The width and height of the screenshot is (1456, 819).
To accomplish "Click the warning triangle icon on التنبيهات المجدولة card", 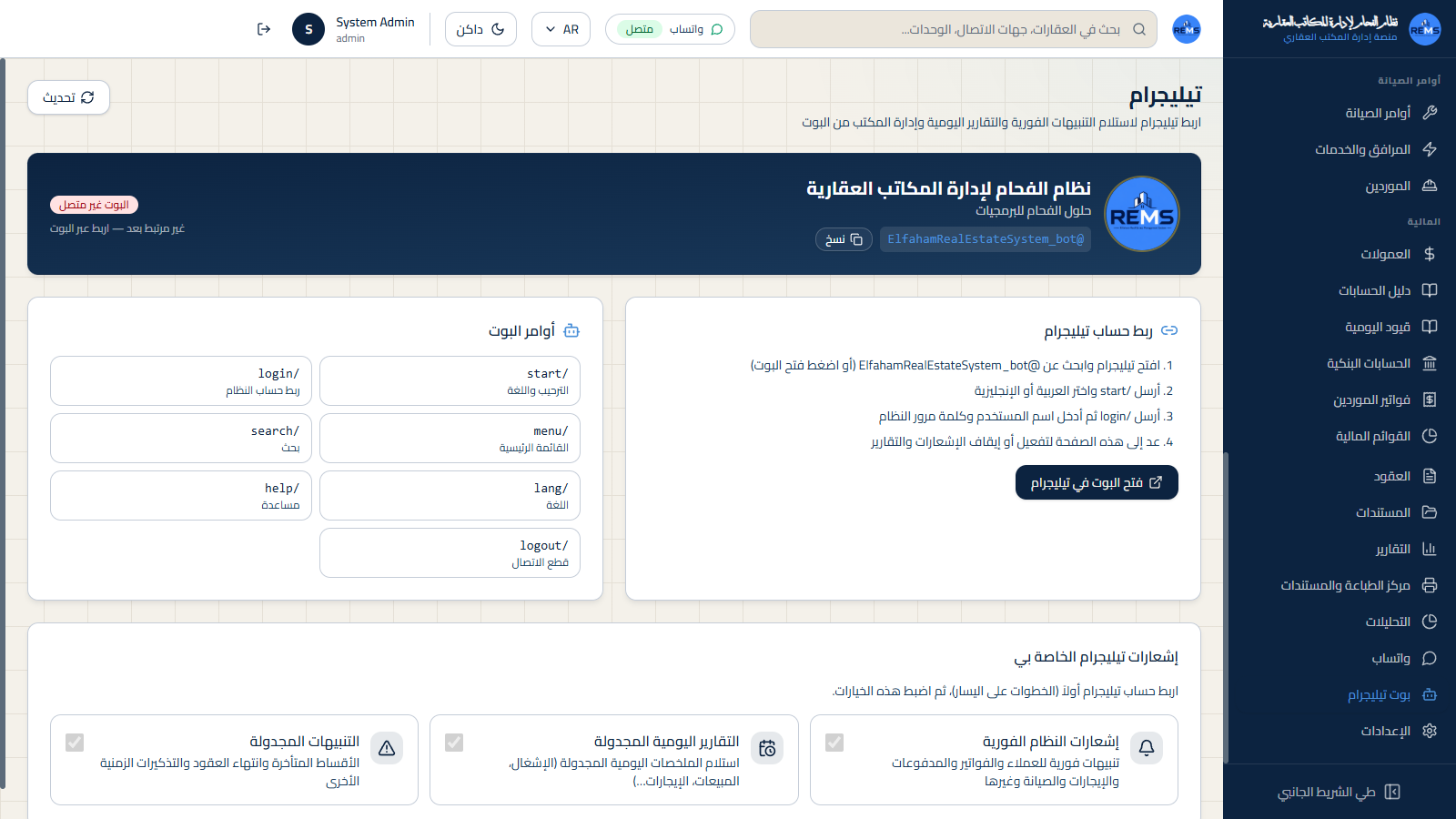I will [387, 748].
